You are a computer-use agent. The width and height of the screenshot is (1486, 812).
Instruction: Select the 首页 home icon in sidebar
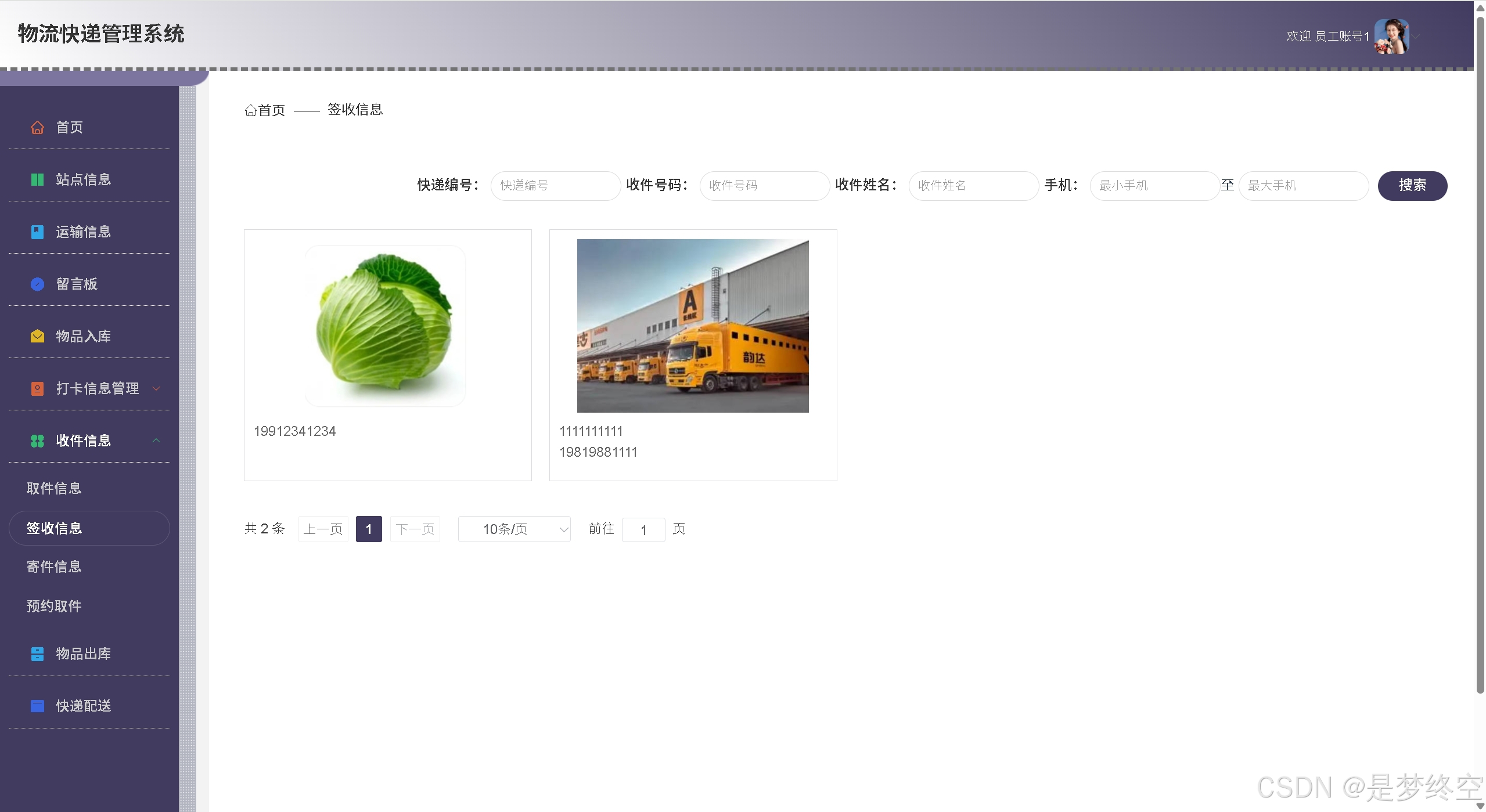37,127
